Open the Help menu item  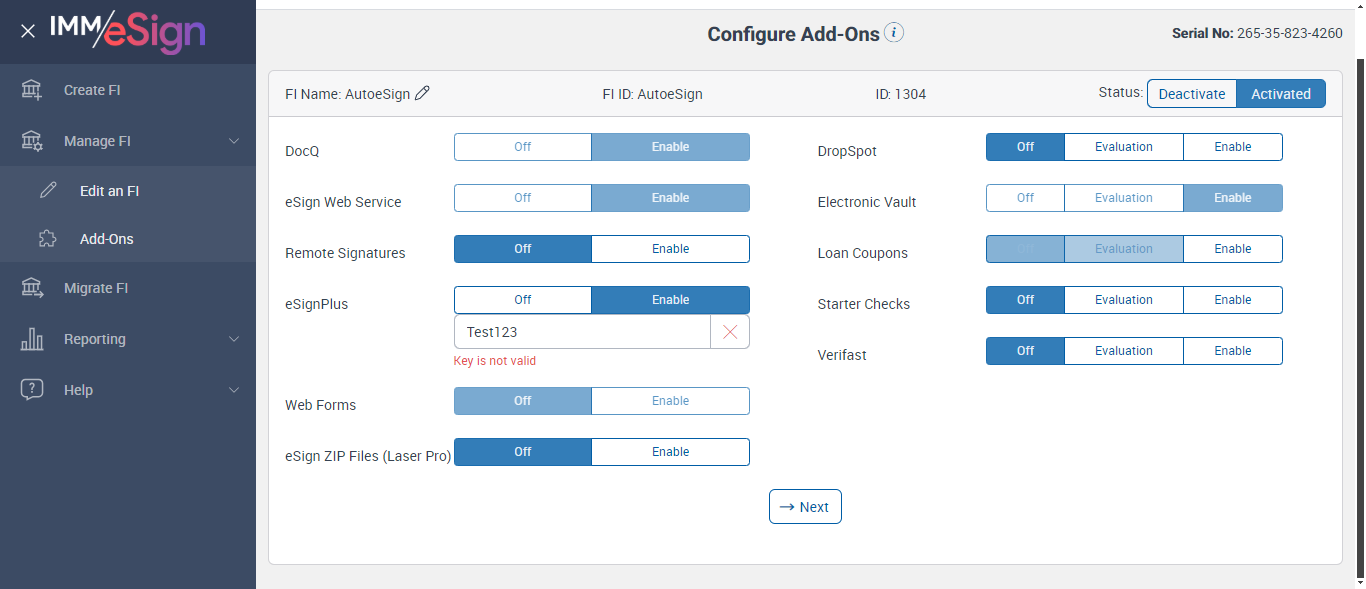click(78, 390)
